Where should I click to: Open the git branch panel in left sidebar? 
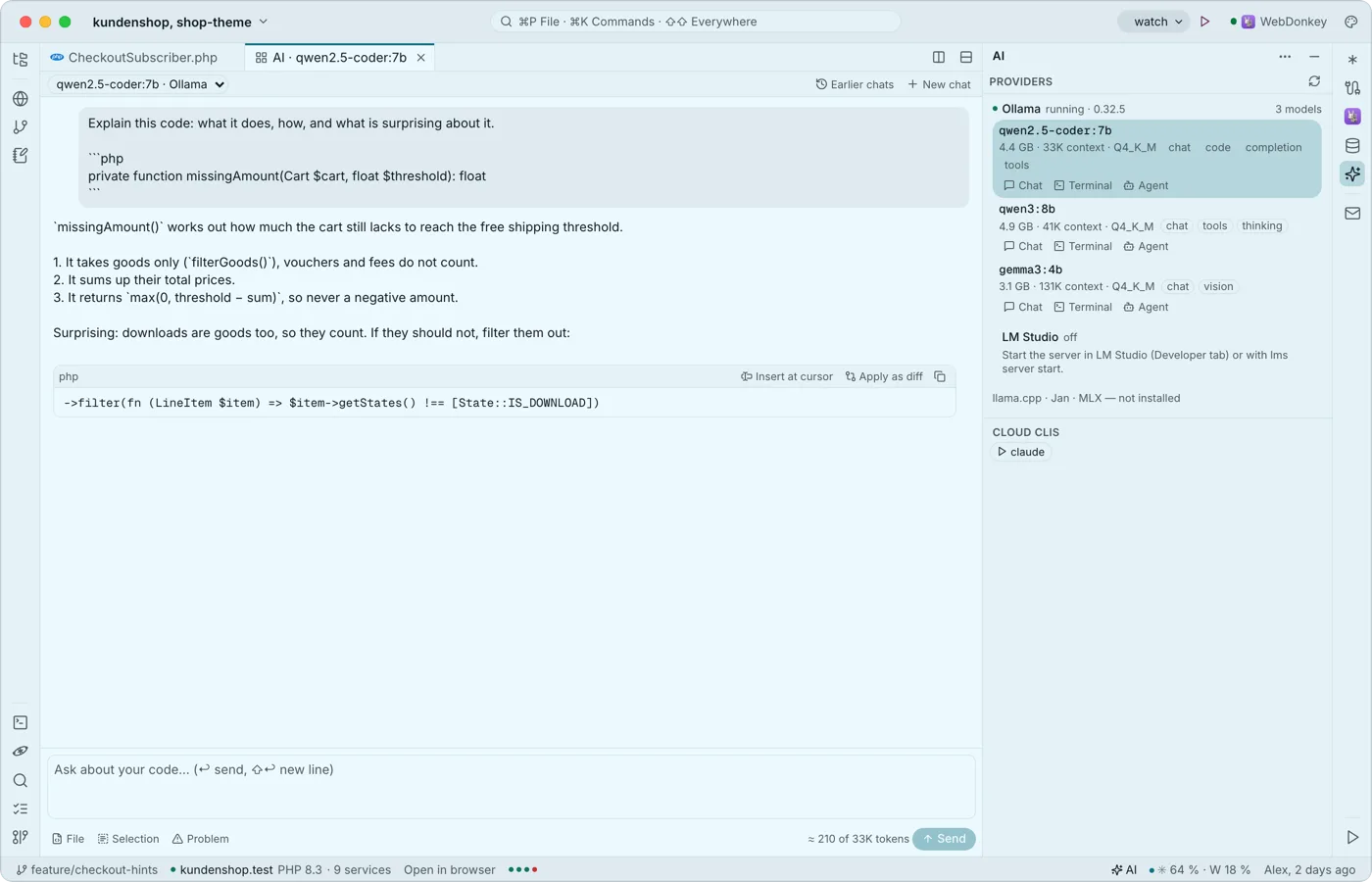pyautogui.click(x=21, y=127)
